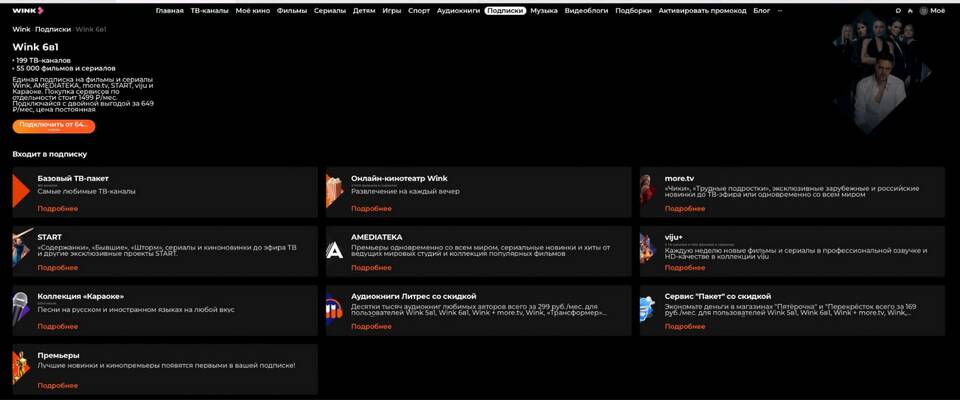Click 'Активировать промокод' in the header
Viewport: 960px width, 400px height.
701,10
